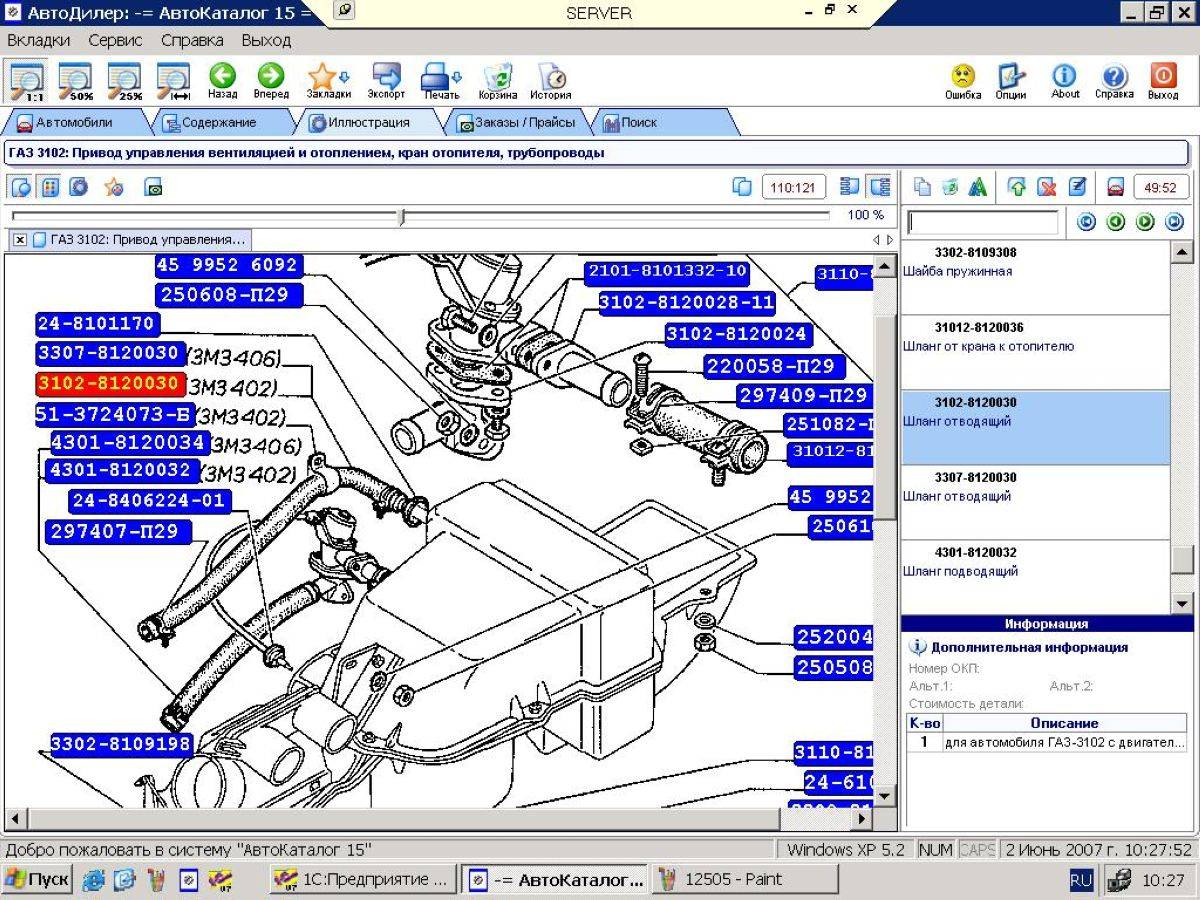Go back with Назад button
Image resolution: width=1200 pixels, height=900 pixels.
pyautogui.click(x=222, y=80)
